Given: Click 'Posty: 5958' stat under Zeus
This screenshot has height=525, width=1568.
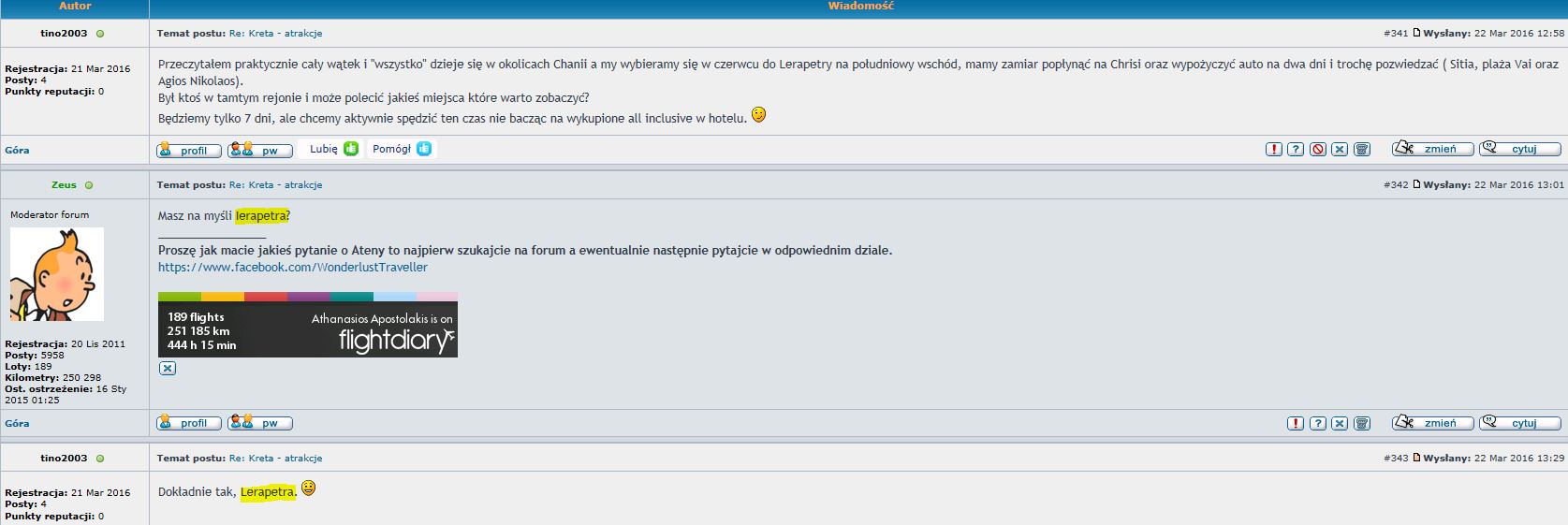Looking at the screenshot, I should click(35, 355).
